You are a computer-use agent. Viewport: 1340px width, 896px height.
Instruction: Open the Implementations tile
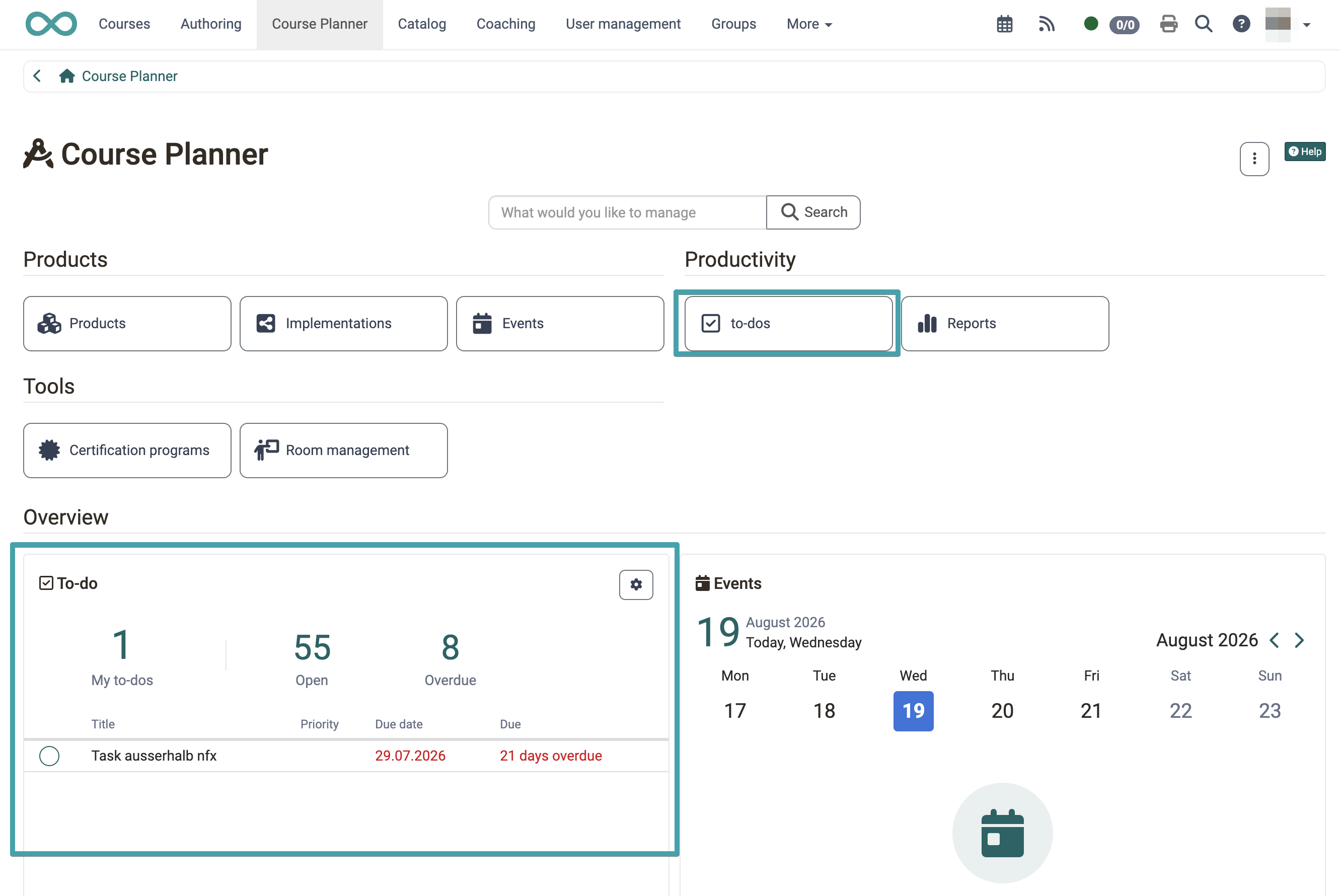coord(343,324)
